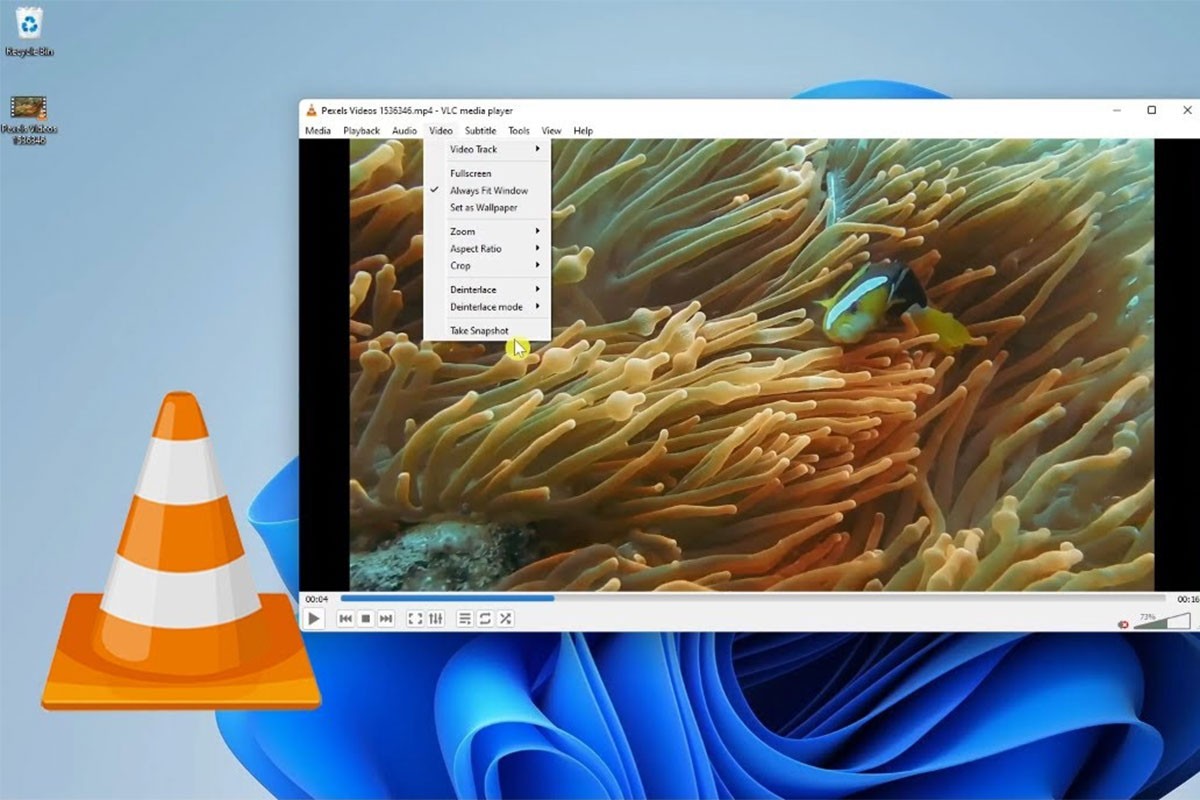Select Pexels Videos desktop file icon
The width and height of the screenshot is (1200, 800).
pos(29,120)
